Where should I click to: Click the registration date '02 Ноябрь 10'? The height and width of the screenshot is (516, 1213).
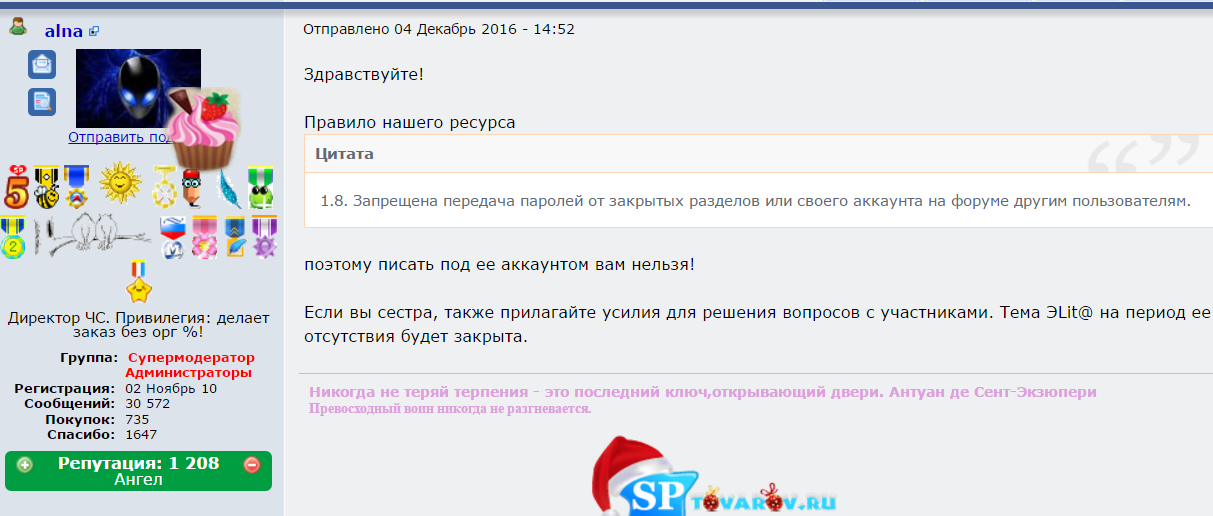click(170, 389)
